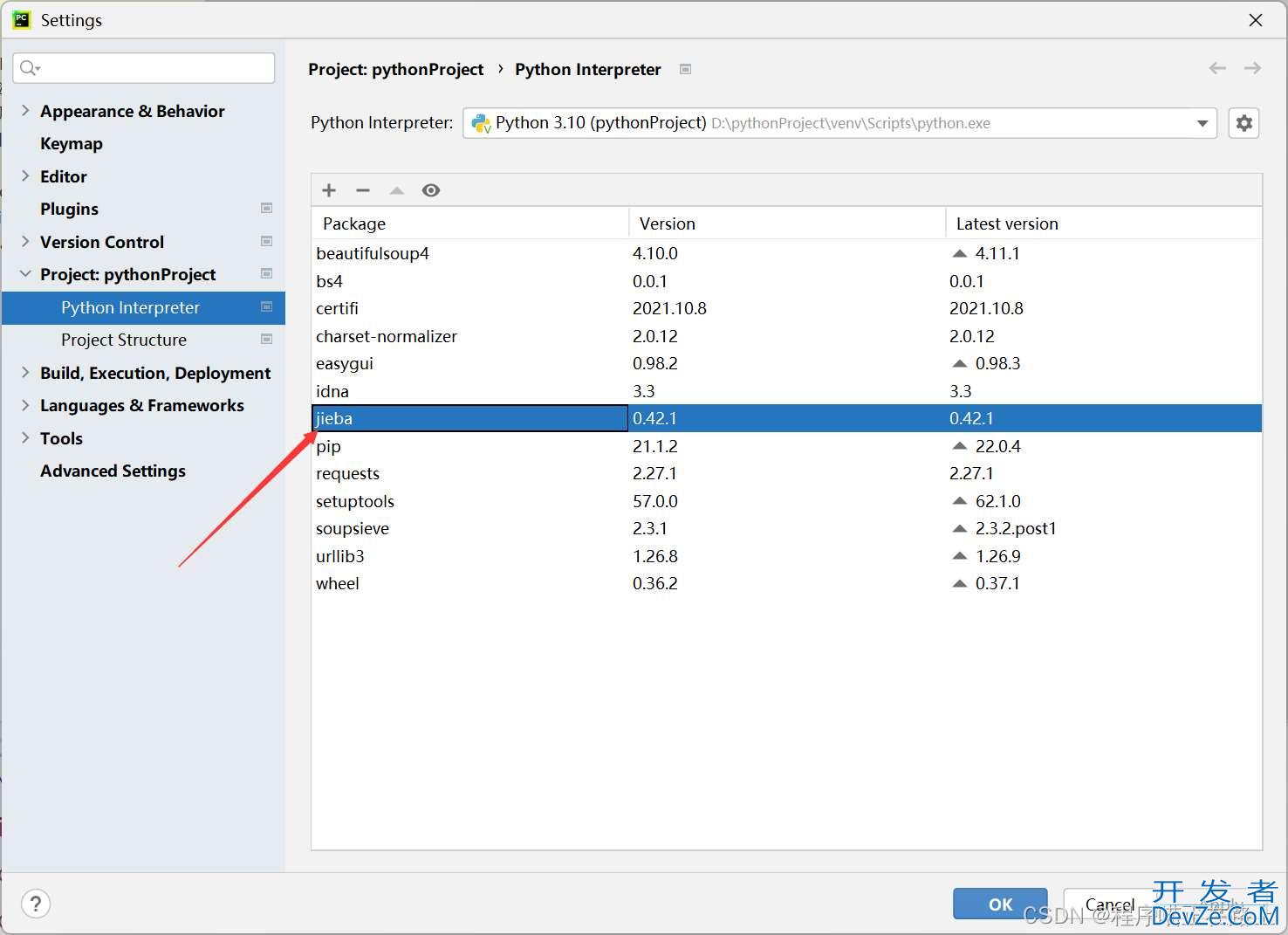Expand the Editor section
This screenshot has width=1288, height=935.
coord(25,175)
